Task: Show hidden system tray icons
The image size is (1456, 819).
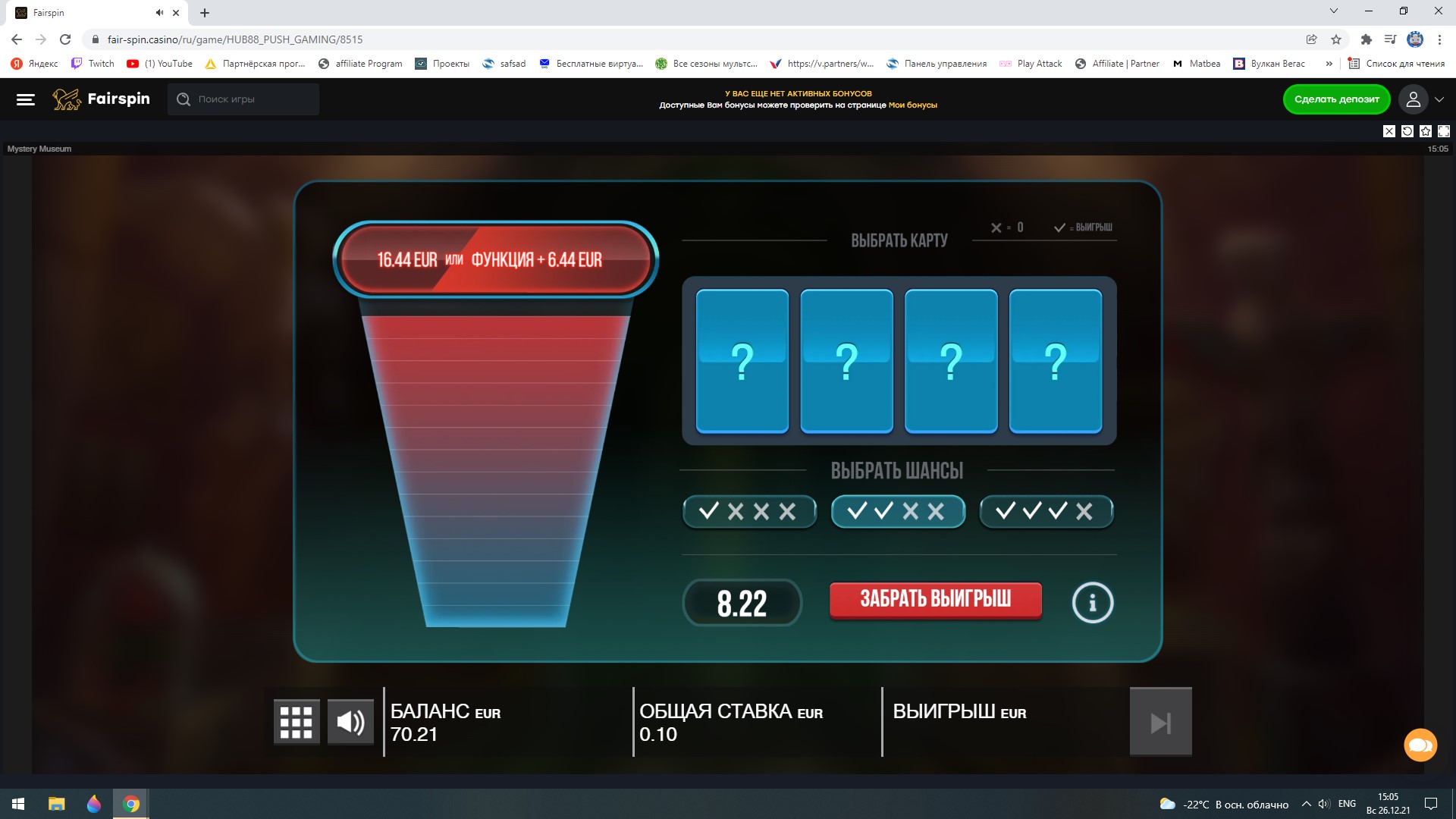Action: pos(1306,804)
